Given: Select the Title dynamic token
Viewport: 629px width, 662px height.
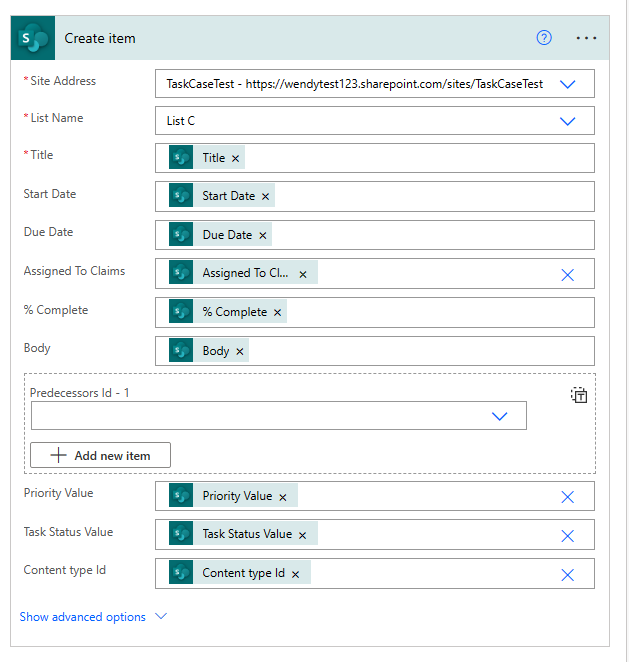Looking at the screenshot, I should click(207, 157).
